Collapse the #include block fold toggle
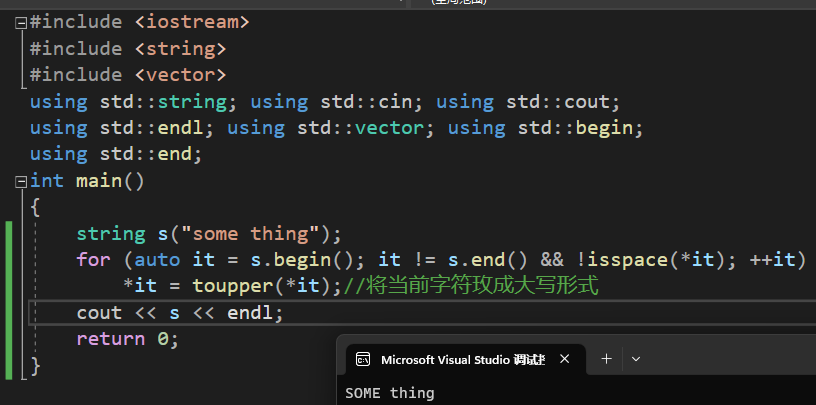 [20, 22]
